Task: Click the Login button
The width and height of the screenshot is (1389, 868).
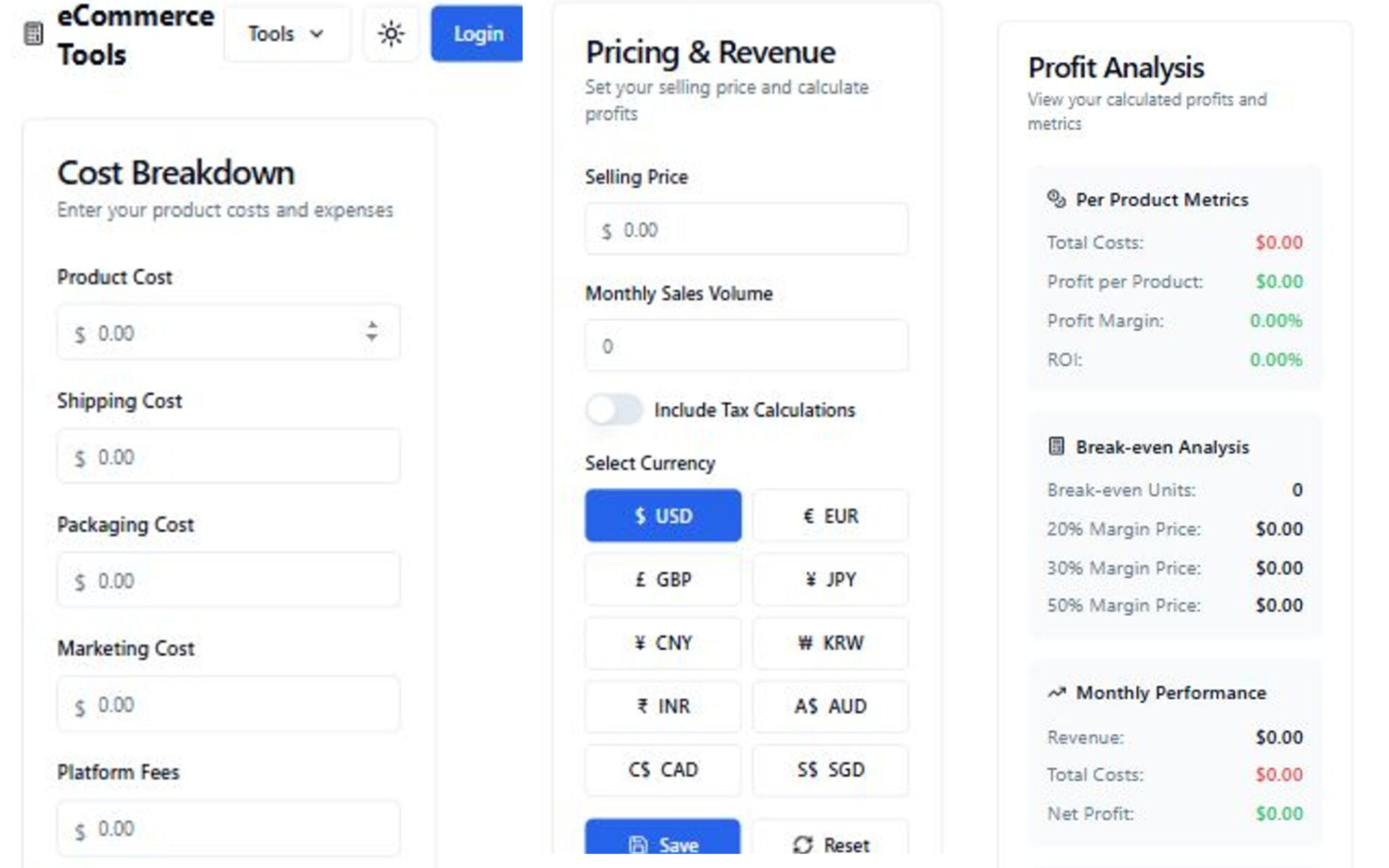Action: (x=476, y=33)
